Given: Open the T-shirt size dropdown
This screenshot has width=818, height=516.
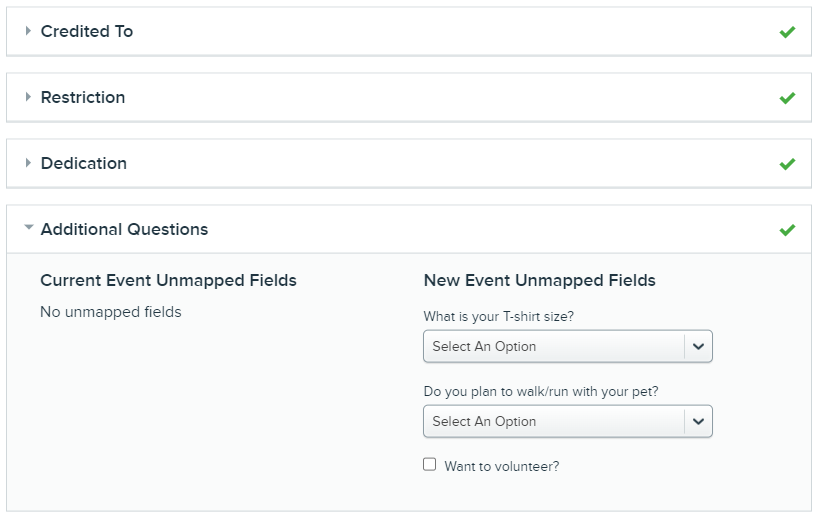Looking at the screenshot, I should [568, 346].
